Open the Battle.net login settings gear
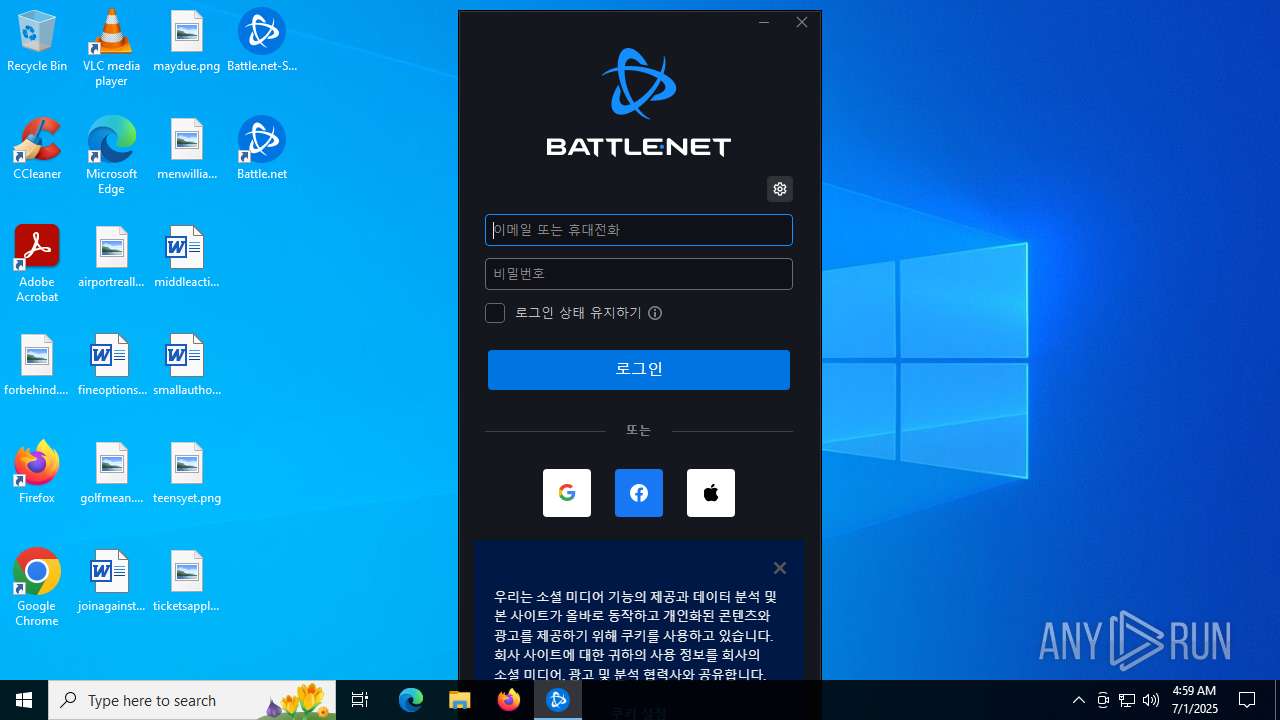1280x720 pixels. [780, 189]
